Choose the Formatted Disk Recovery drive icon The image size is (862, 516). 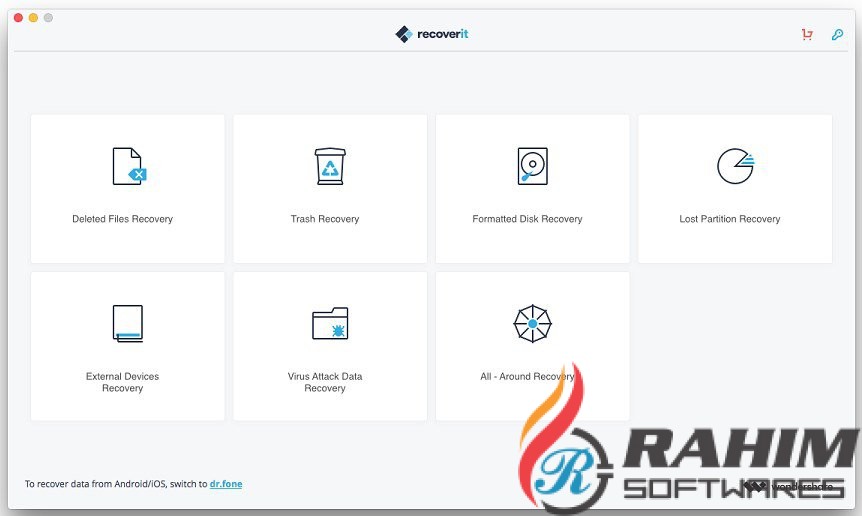click(532, 166)
